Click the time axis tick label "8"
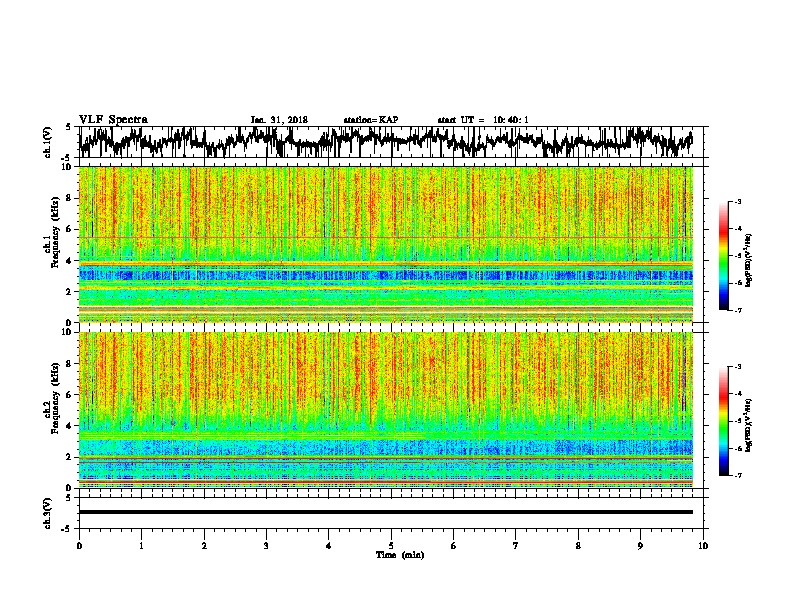Image resolution: width=792 pixels, height=612 pixels. click(x=578, y=546)
